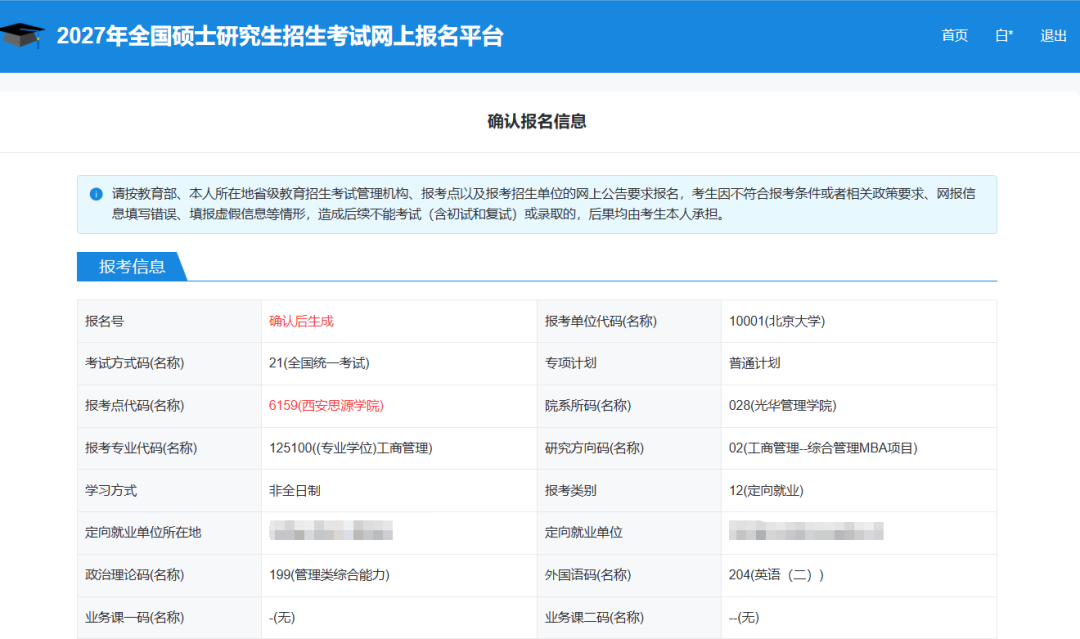
Task: Select the 报考信息 section tab
Action: click(132, 266)
